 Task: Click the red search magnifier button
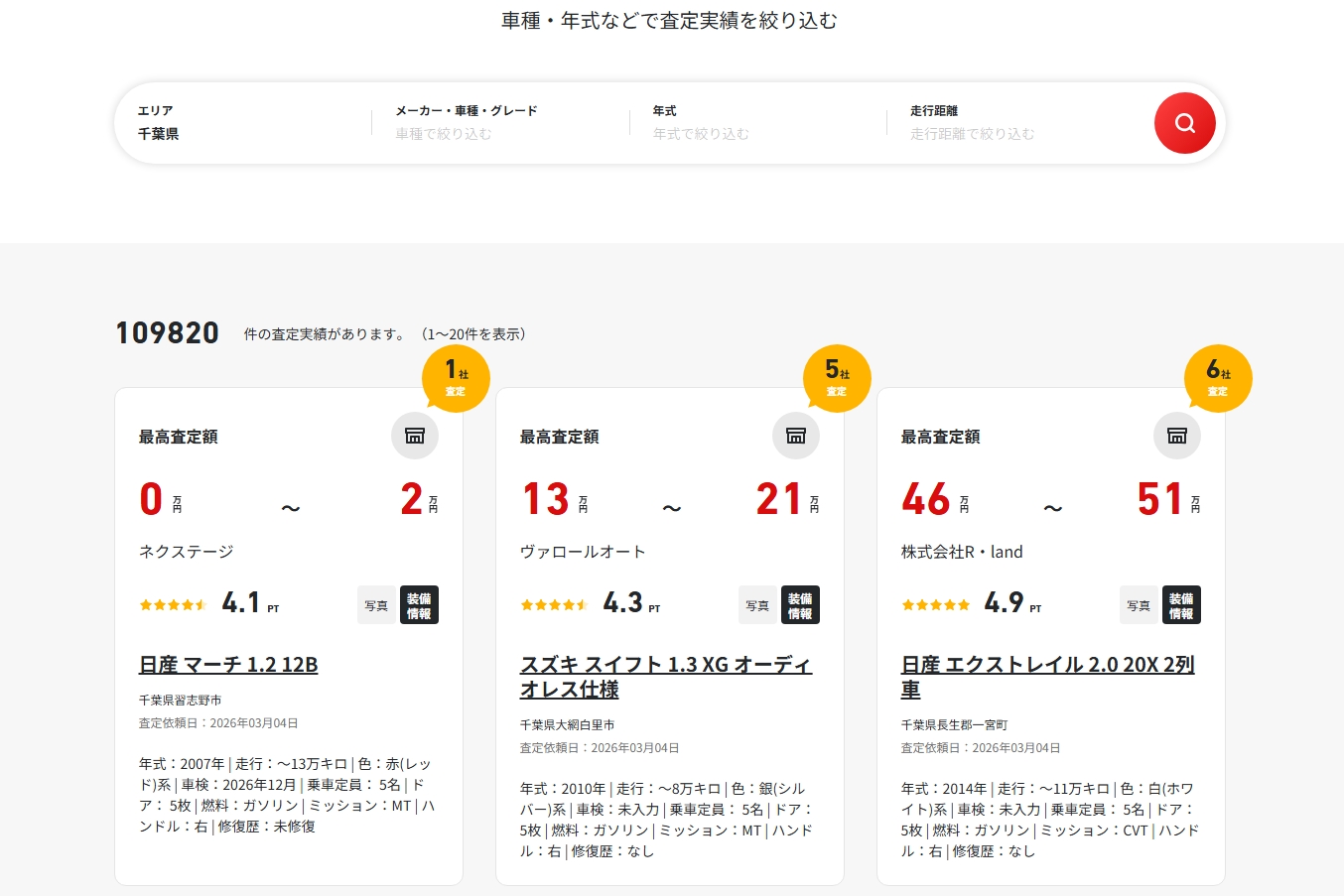tap(1184, 123)
